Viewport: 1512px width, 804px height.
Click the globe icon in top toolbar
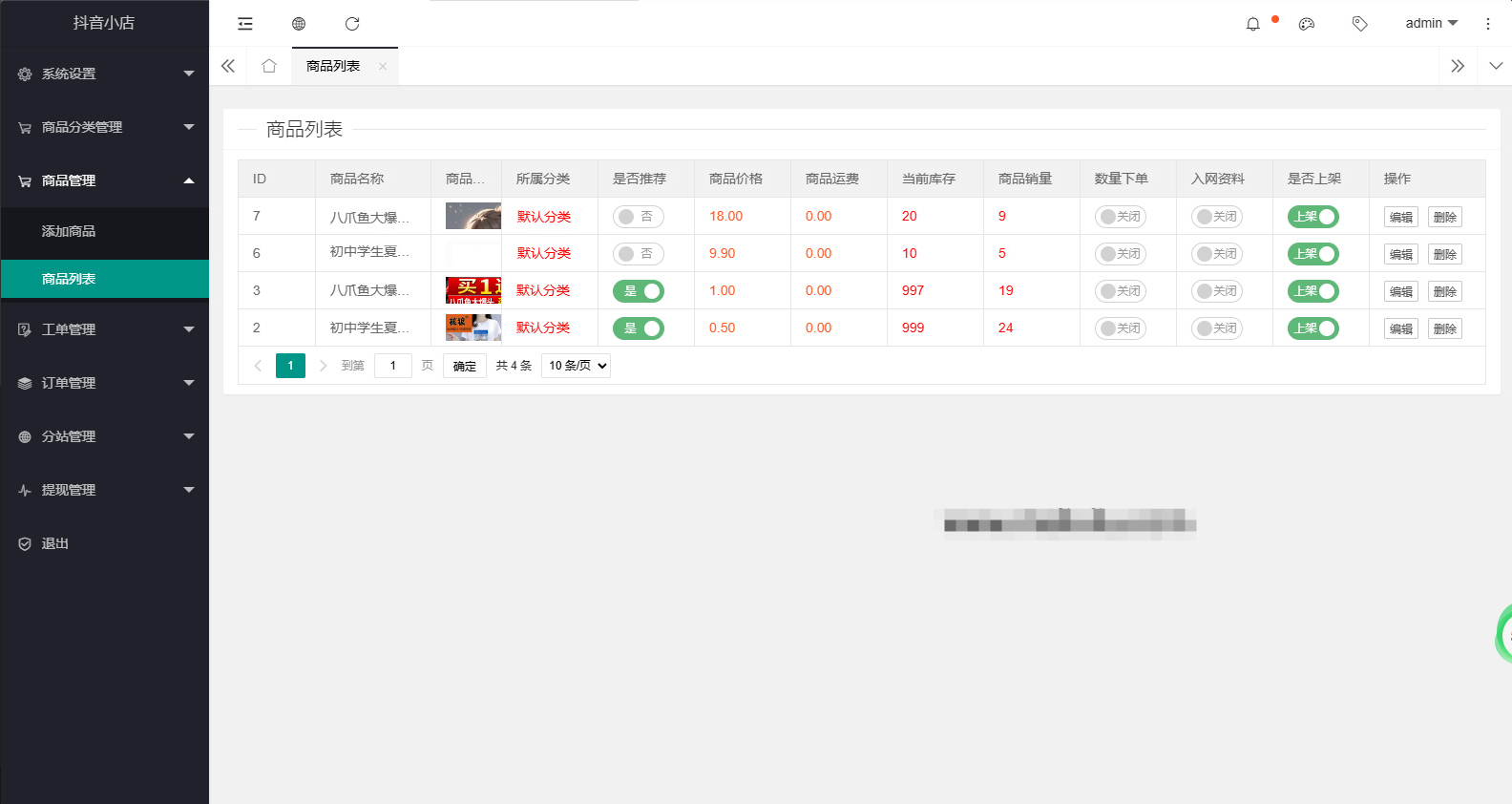point(299,24)
